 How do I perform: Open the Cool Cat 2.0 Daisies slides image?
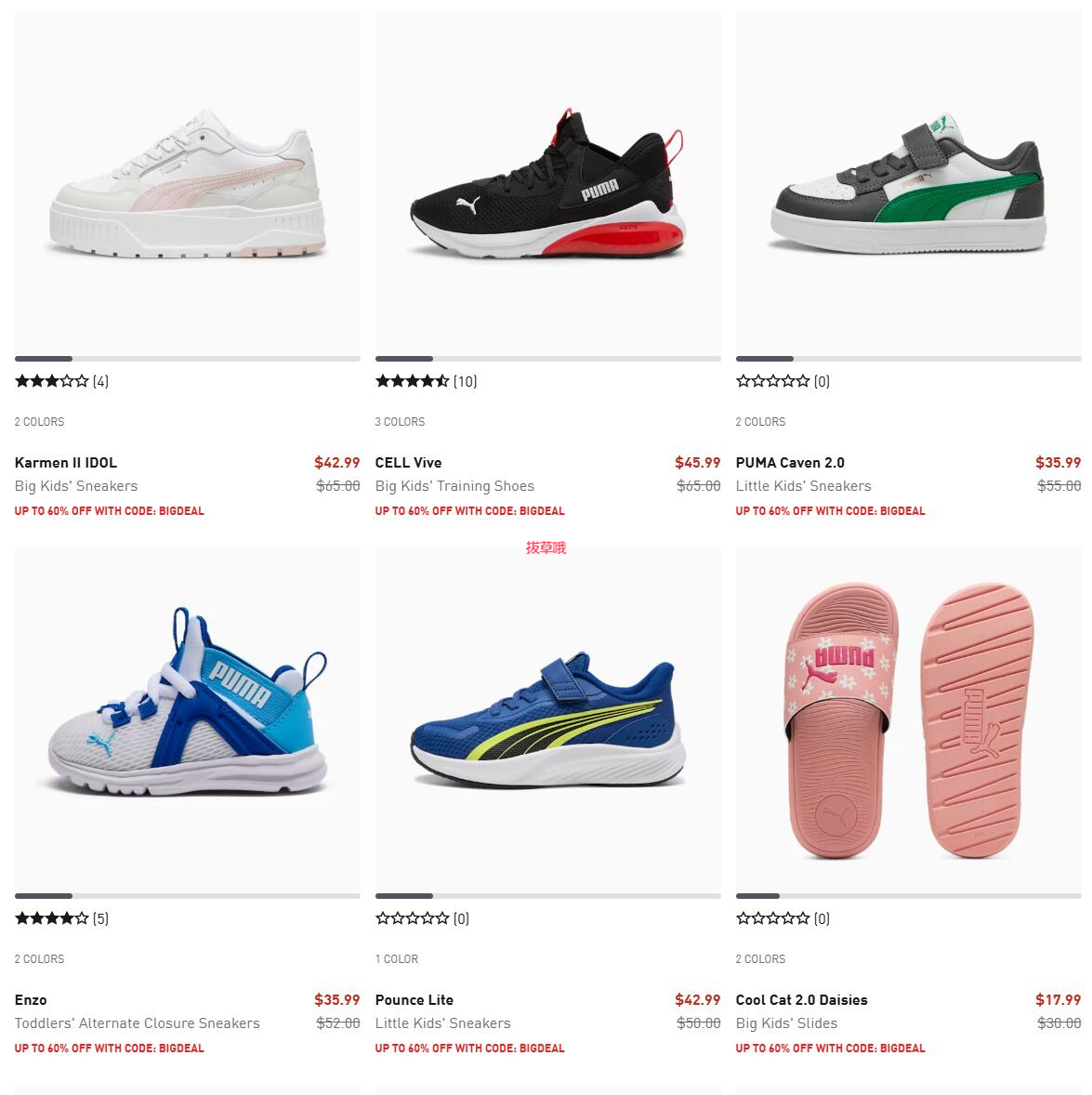pos(908,720)
